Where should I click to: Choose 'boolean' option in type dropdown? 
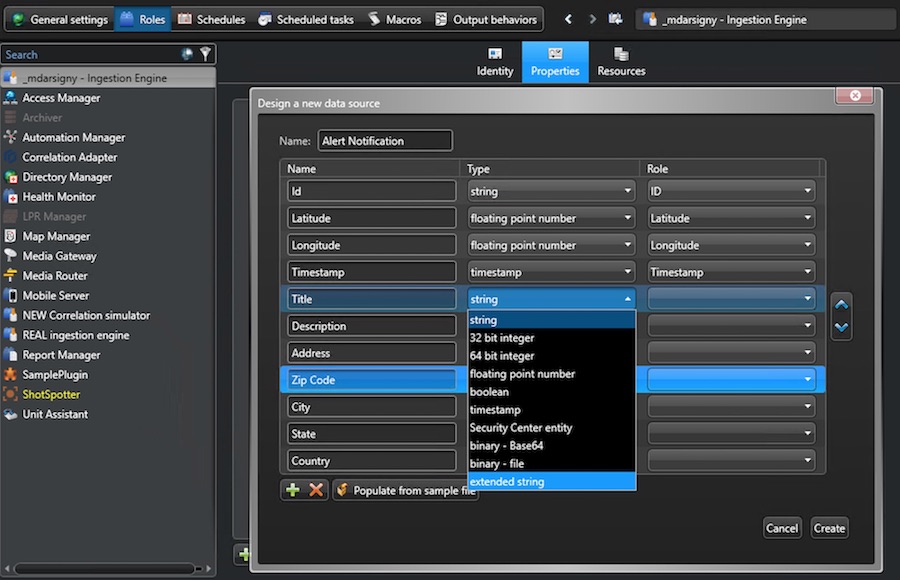[551, 392]
